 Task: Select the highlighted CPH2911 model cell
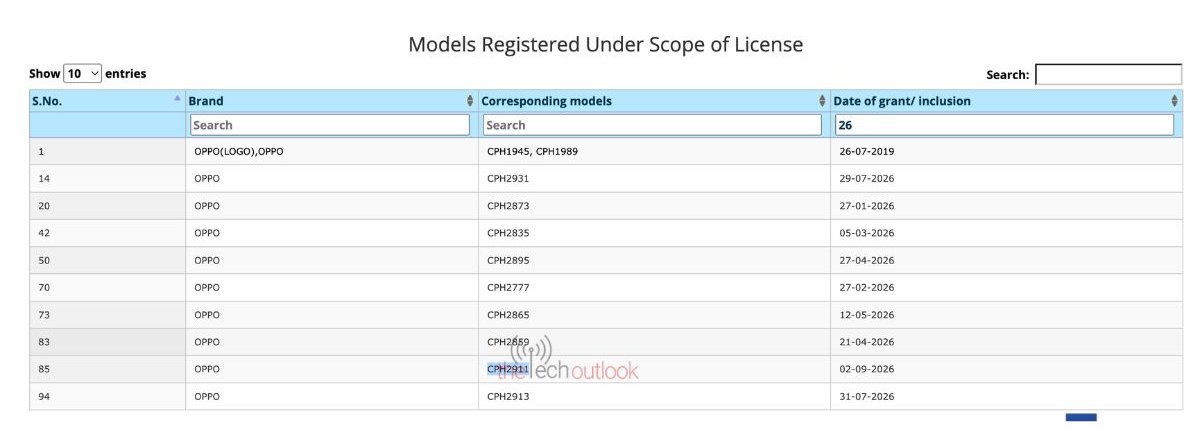click(x=508, y=369)
